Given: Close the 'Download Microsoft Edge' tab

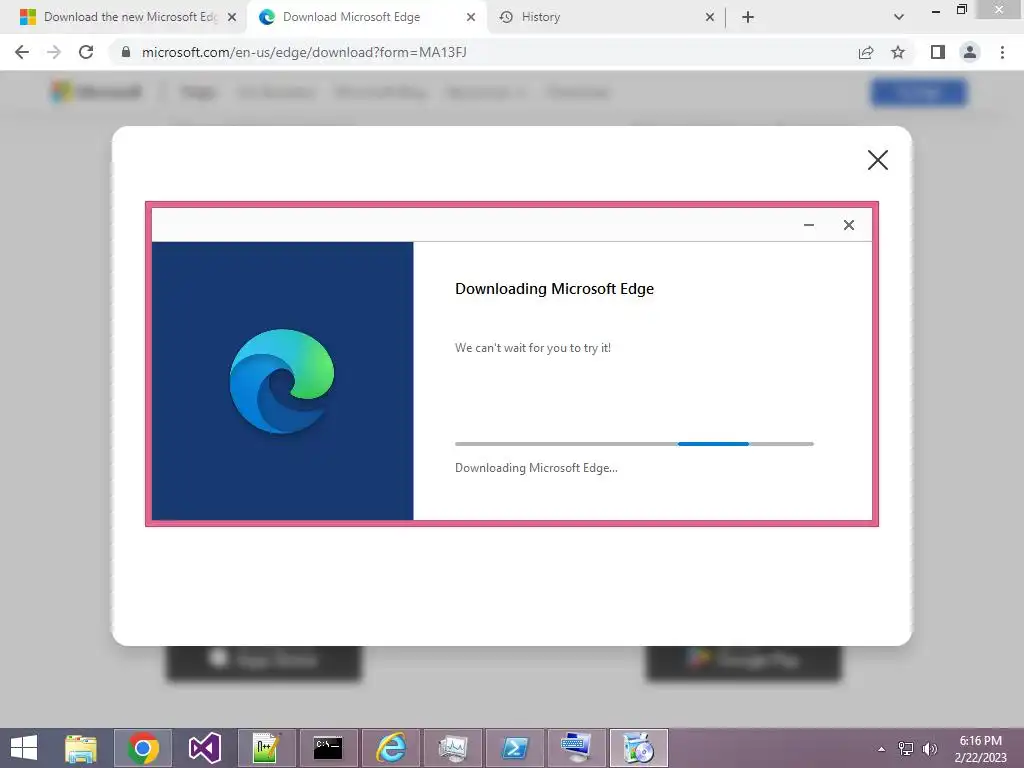Looking at the screenshot, I should (471, 18).
